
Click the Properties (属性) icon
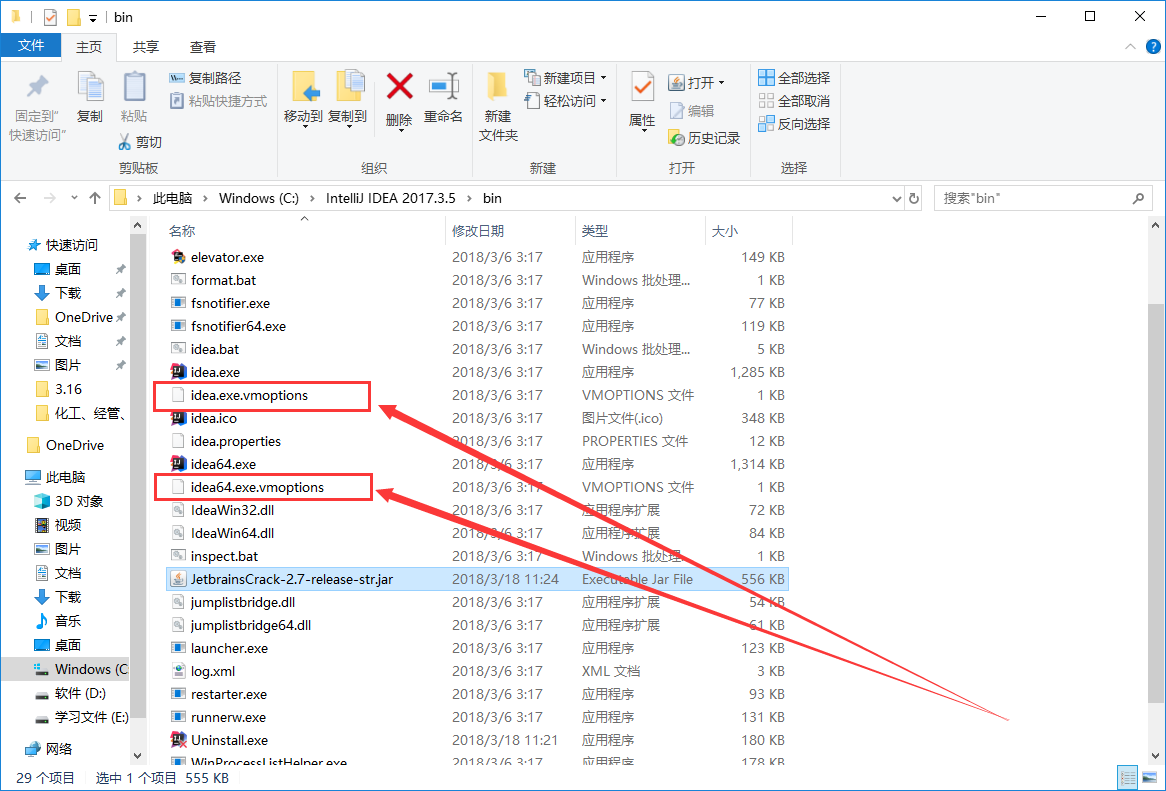642,88
